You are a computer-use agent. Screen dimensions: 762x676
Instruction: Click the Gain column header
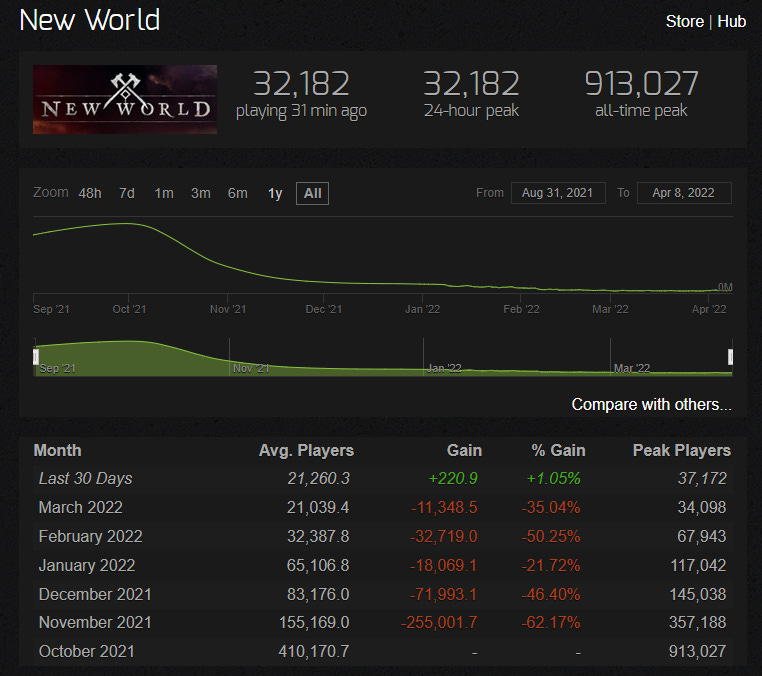pyautogui.click(x=464, y=450)
